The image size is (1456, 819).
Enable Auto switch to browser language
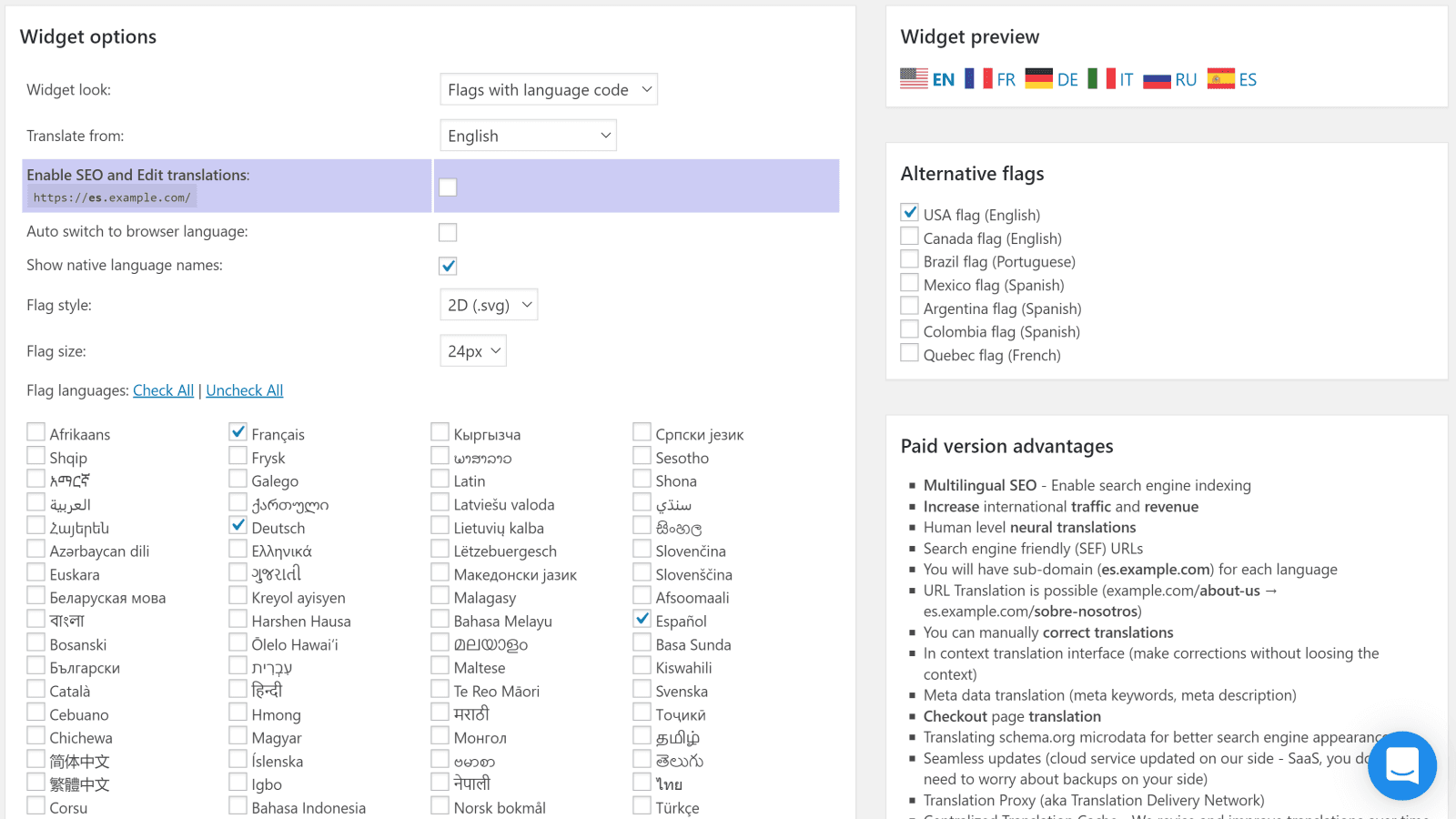point(448,232)
